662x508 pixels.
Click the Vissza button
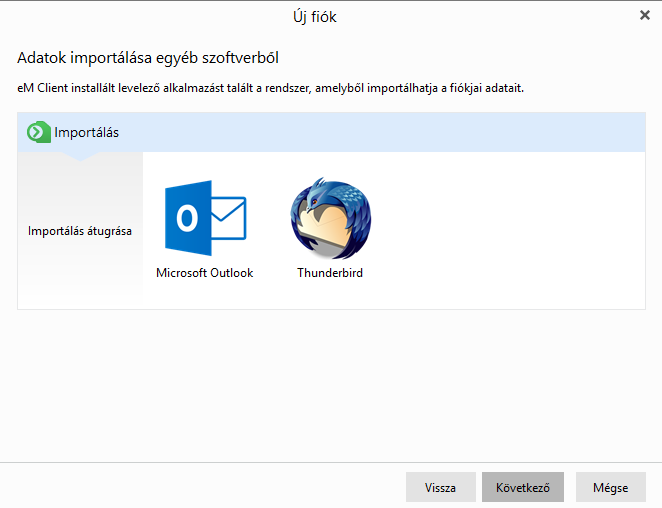pyautogui.click(x=441, y=487)
